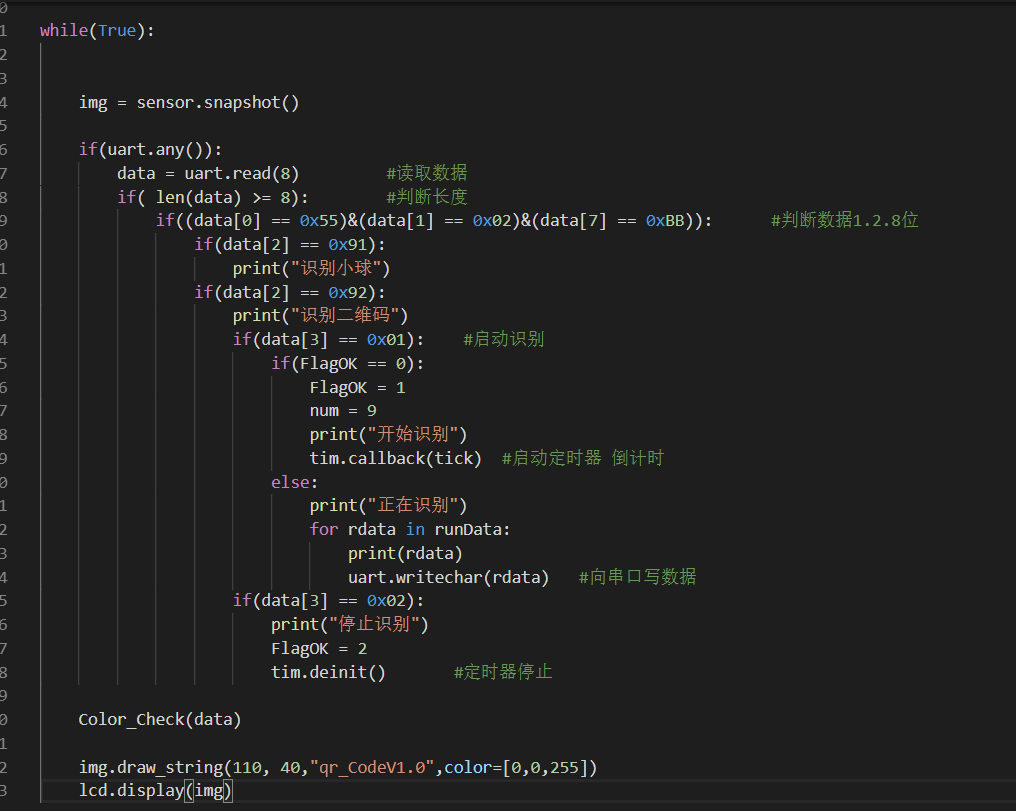Click print("停止识别") statement

click(349, 625)
